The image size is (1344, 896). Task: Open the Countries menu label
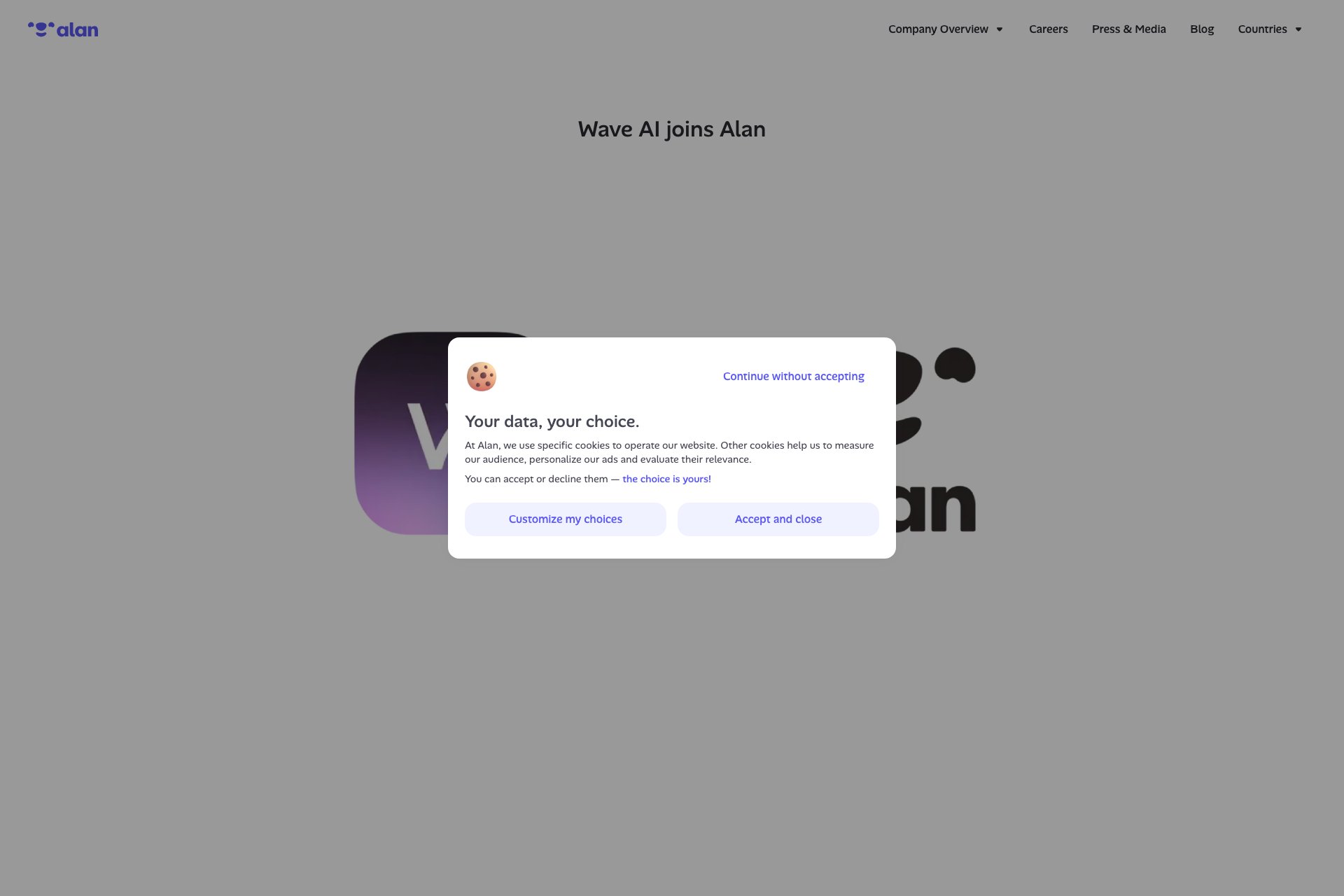pos(1262,29)
